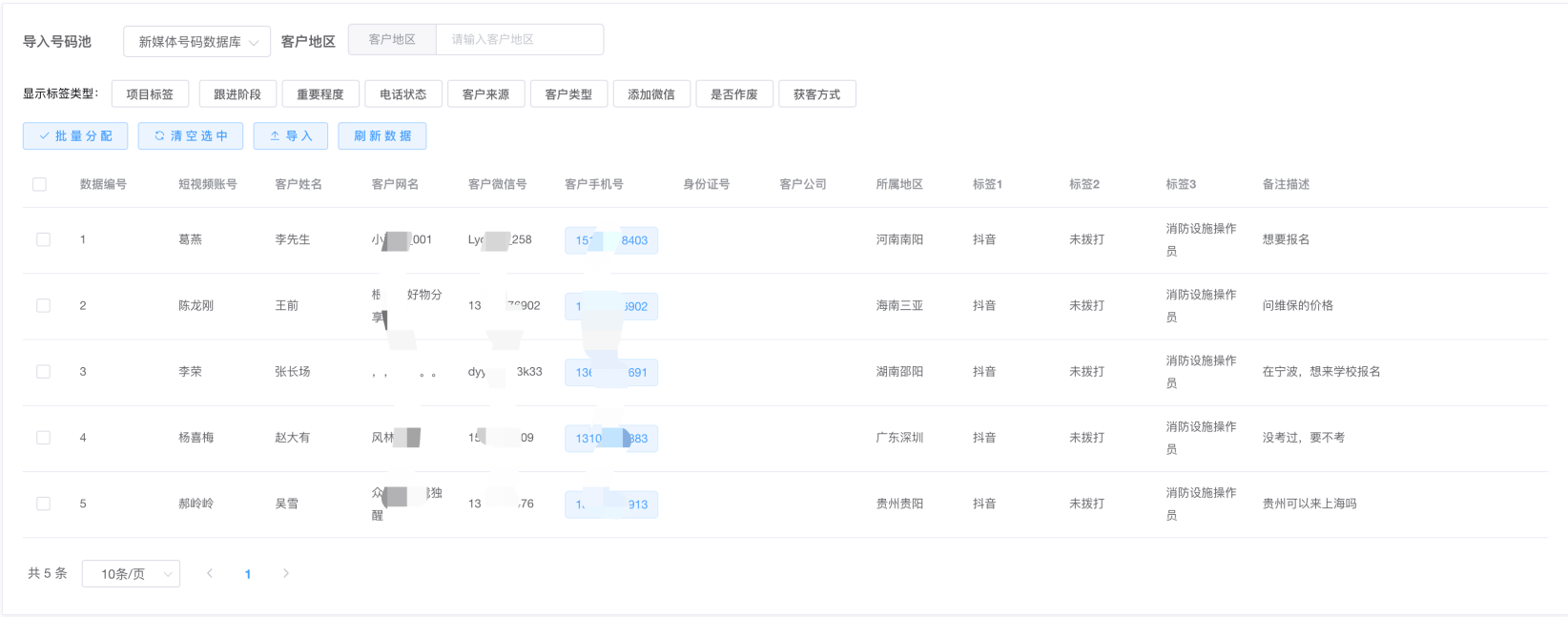Choose the 电话状态 tag type
This screenshot has height=617, width=1568.
(402, 94)
